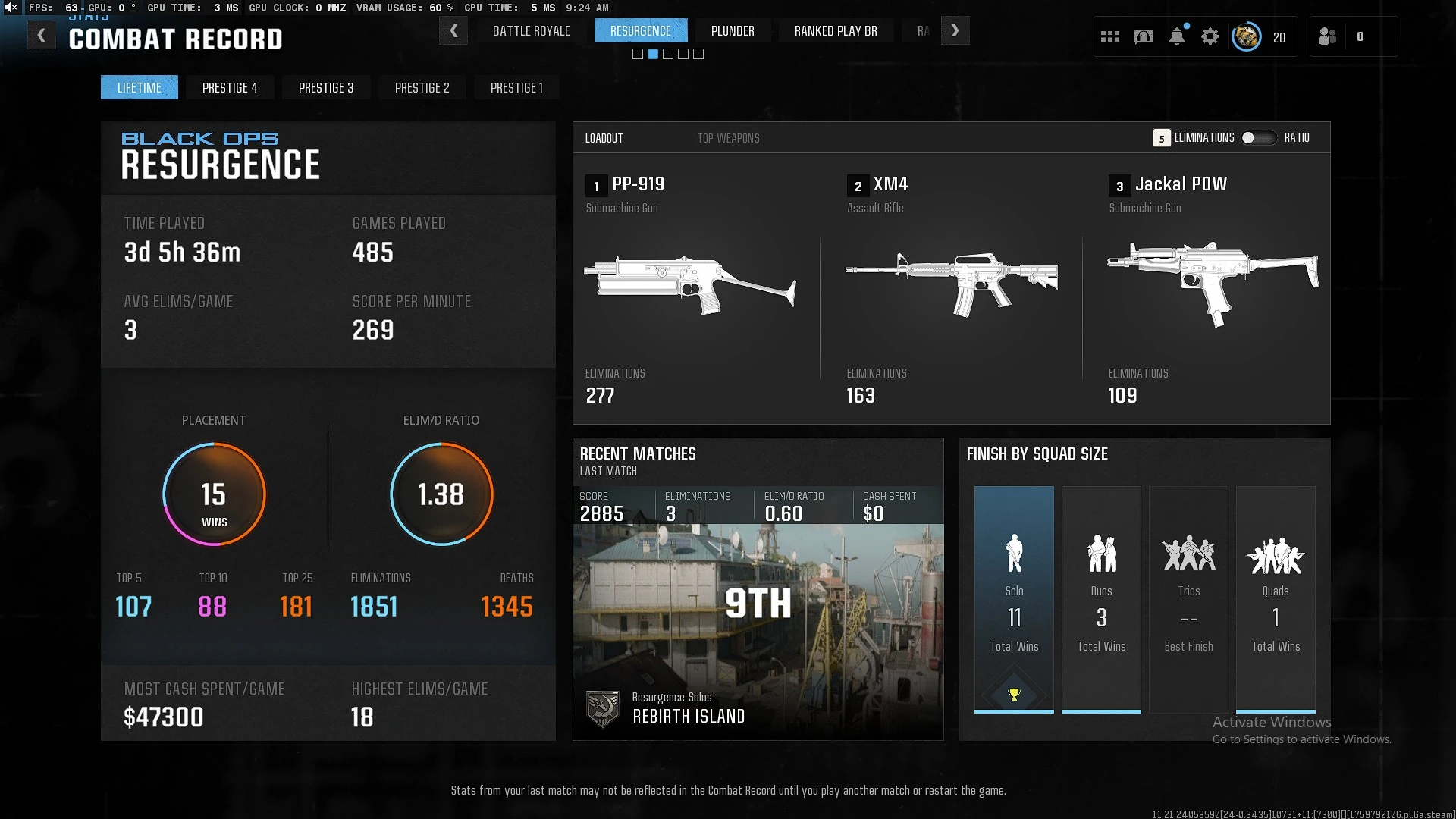Select the last page indicator dot
The image size is (1456, 819).
[x=698, y=54]
